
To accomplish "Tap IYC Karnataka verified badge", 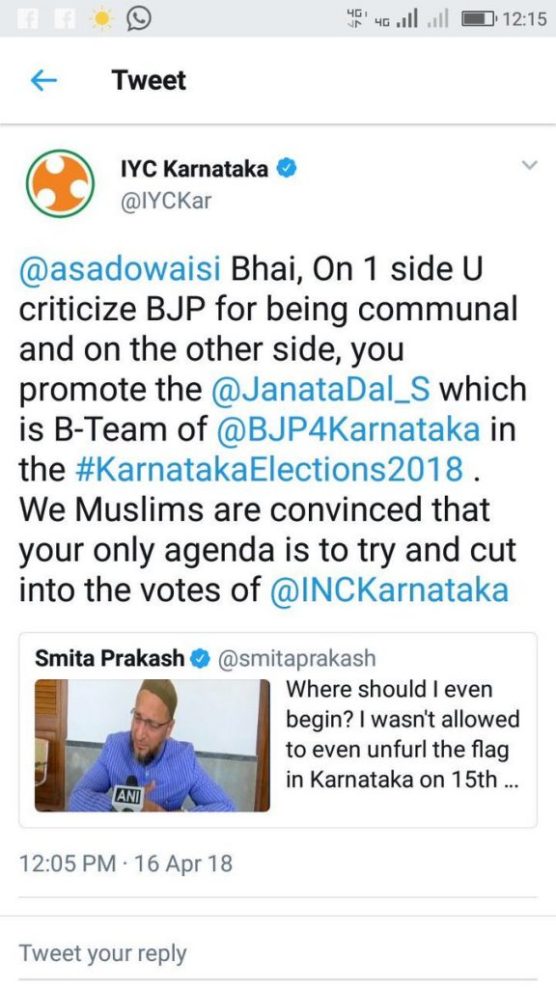I will coord(287,169).
